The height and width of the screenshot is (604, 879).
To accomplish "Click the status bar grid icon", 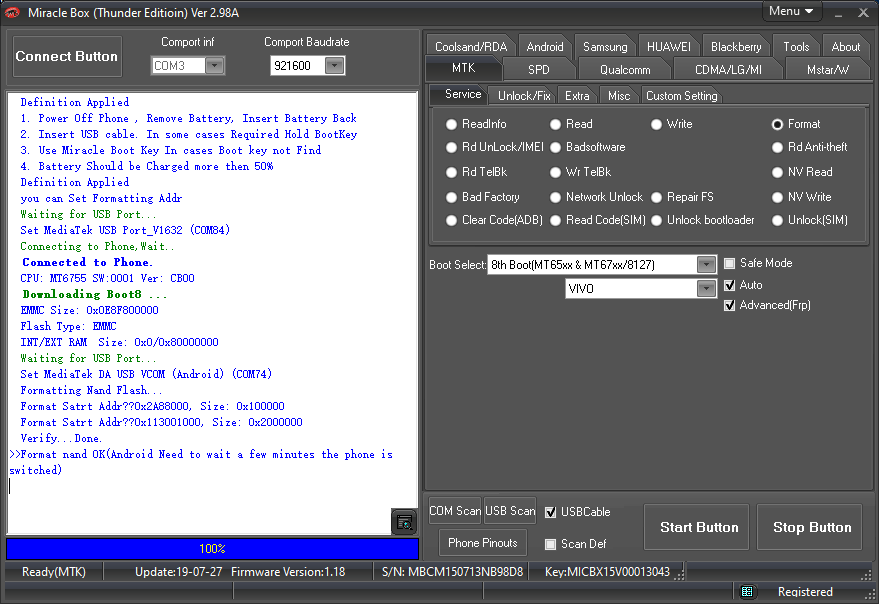I will [747, 592].
